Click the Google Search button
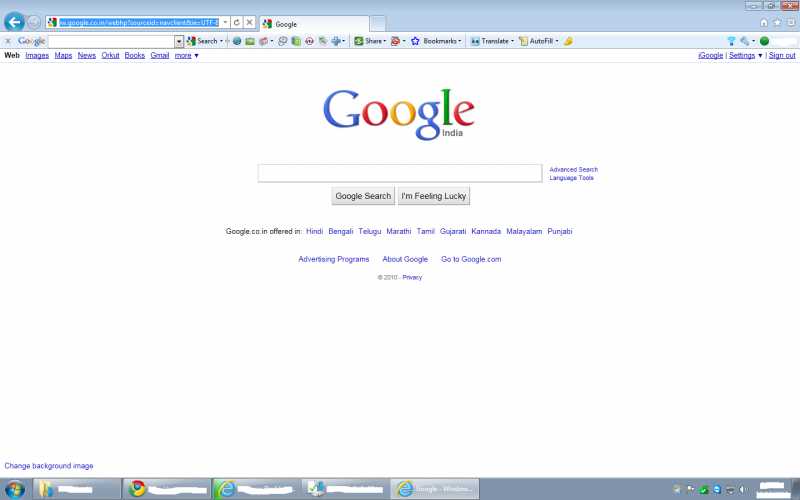This screenshot has height=500, width=800. tap(363, 196)
